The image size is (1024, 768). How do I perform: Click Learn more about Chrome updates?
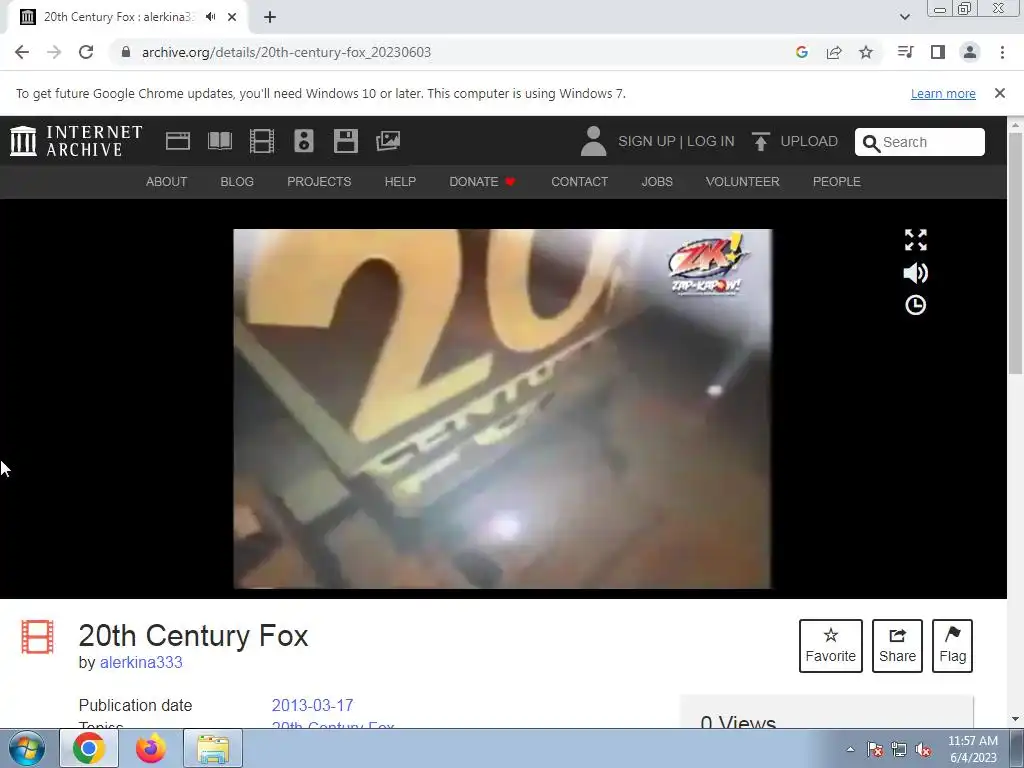pos(943,93)
